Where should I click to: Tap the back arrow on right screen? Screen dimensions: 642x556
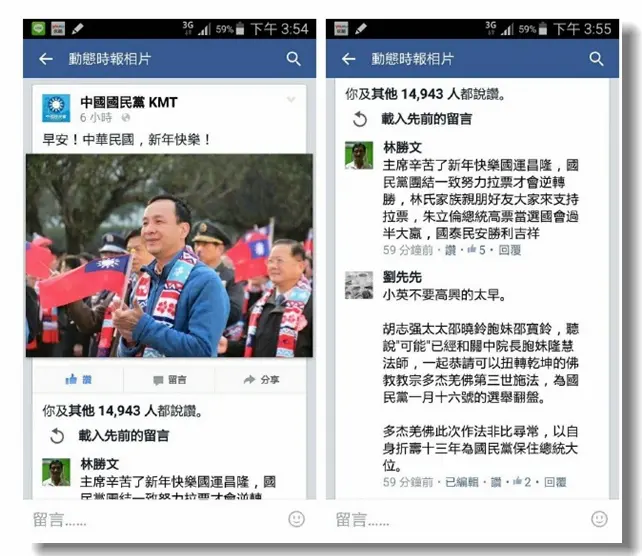[x=348, y=59]
